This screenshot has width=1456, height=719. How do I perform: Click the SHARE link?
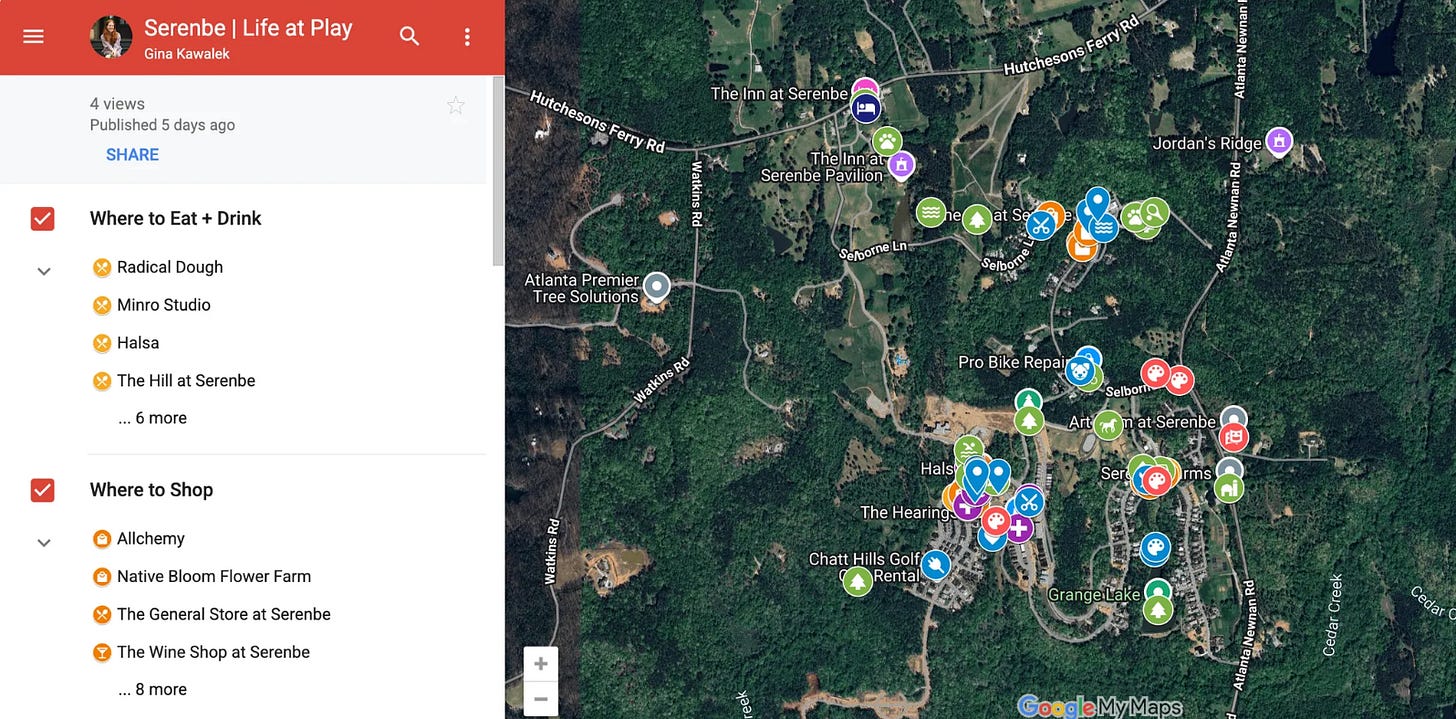pyautogui.click(x=132, y=155)
